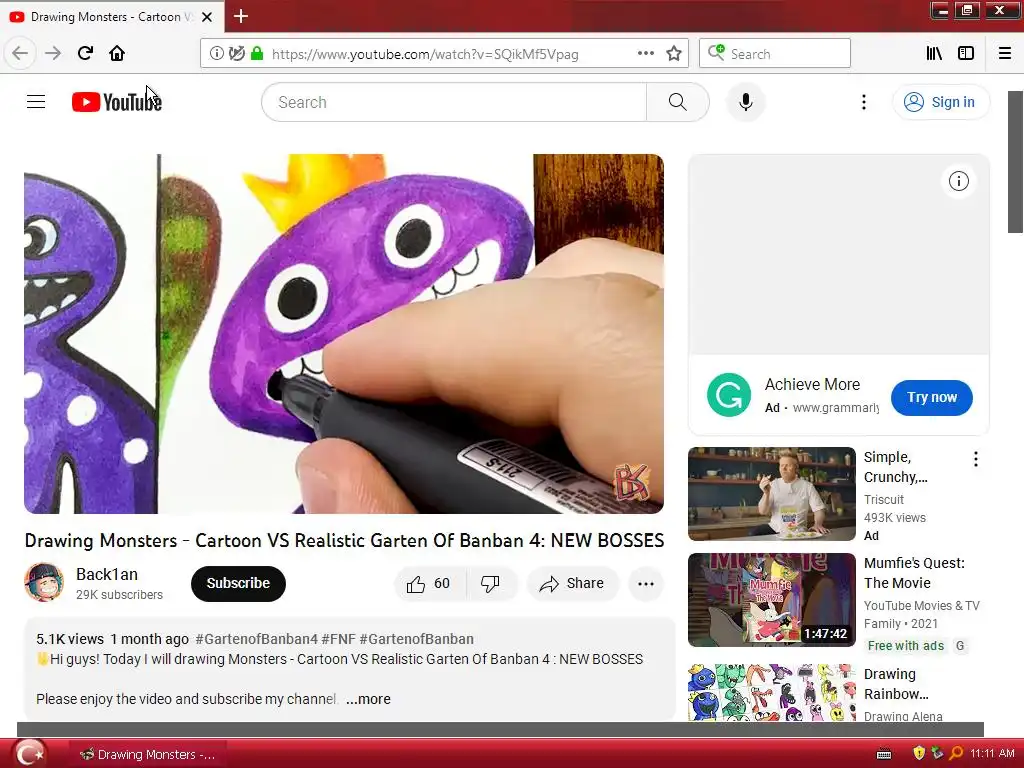The height and width of the screenshot is (768, 1024).
Task: Open the on-screen keyboard tray icon
Action: pyautogui.click(x=884, y=754)
